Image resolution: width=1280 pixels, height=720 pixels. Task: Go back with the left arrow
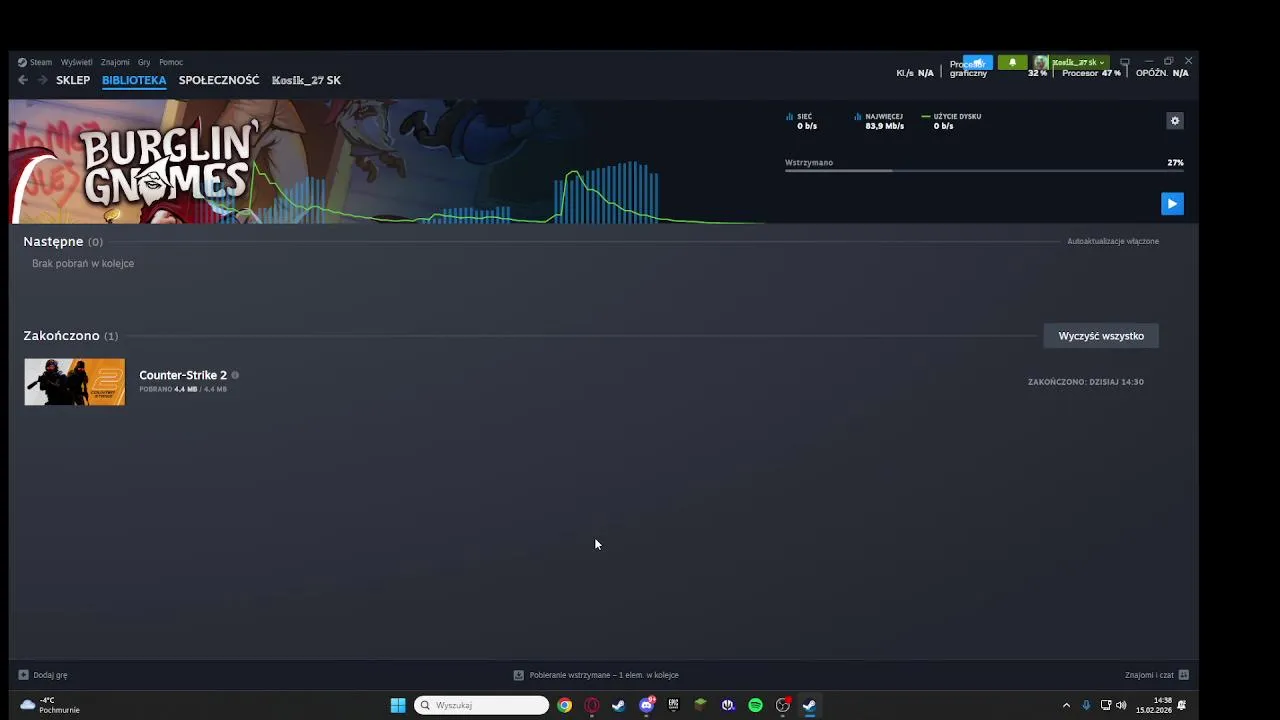click(23, 80)
